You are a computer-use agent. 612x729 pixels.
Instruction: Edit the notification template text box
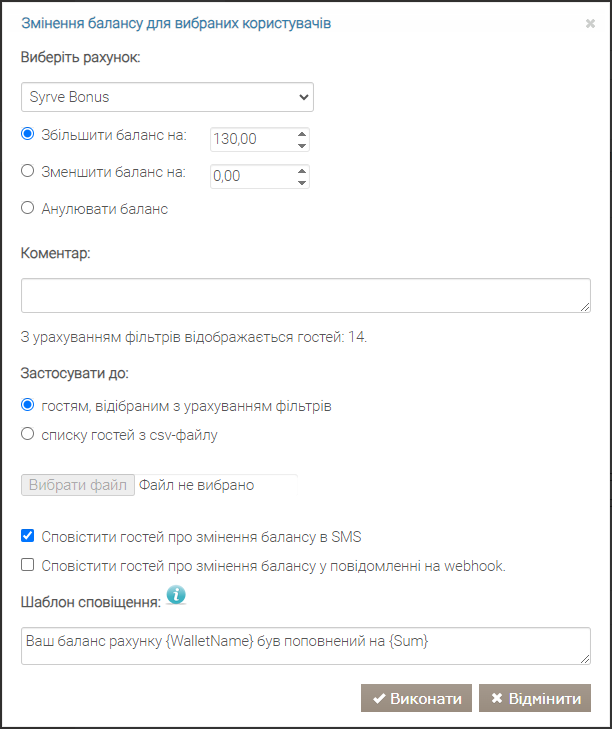pyautogui.click(x=306, y=646)
